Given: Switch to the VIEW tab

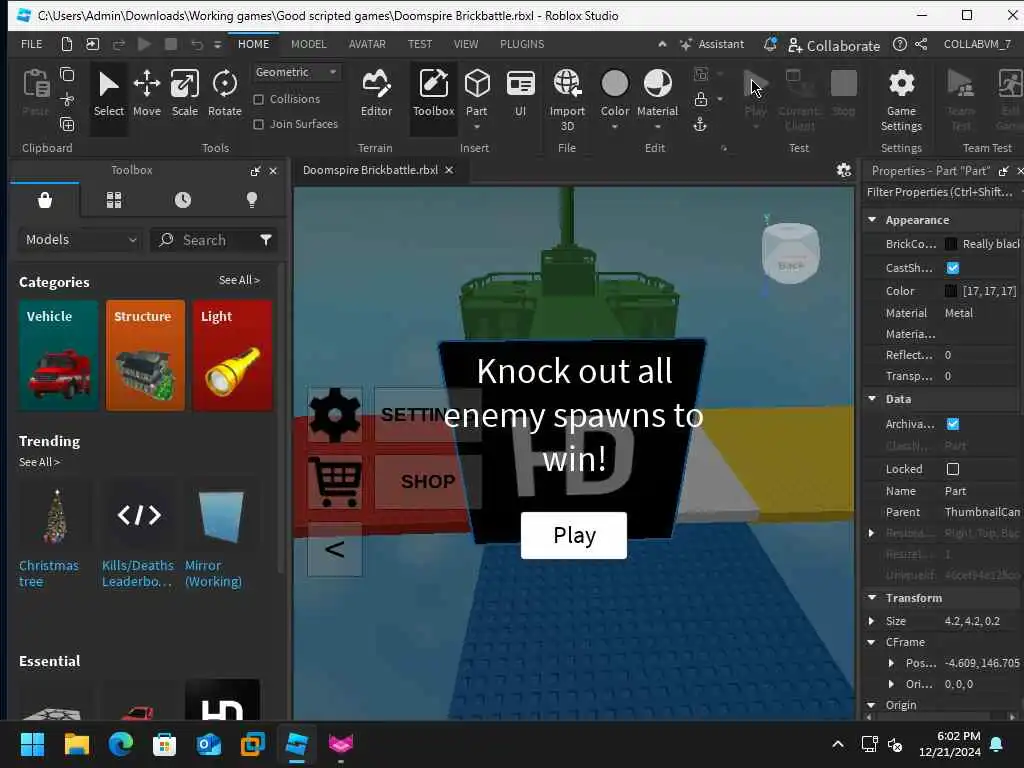Looking at the screenshot, I should coord(466,44).
